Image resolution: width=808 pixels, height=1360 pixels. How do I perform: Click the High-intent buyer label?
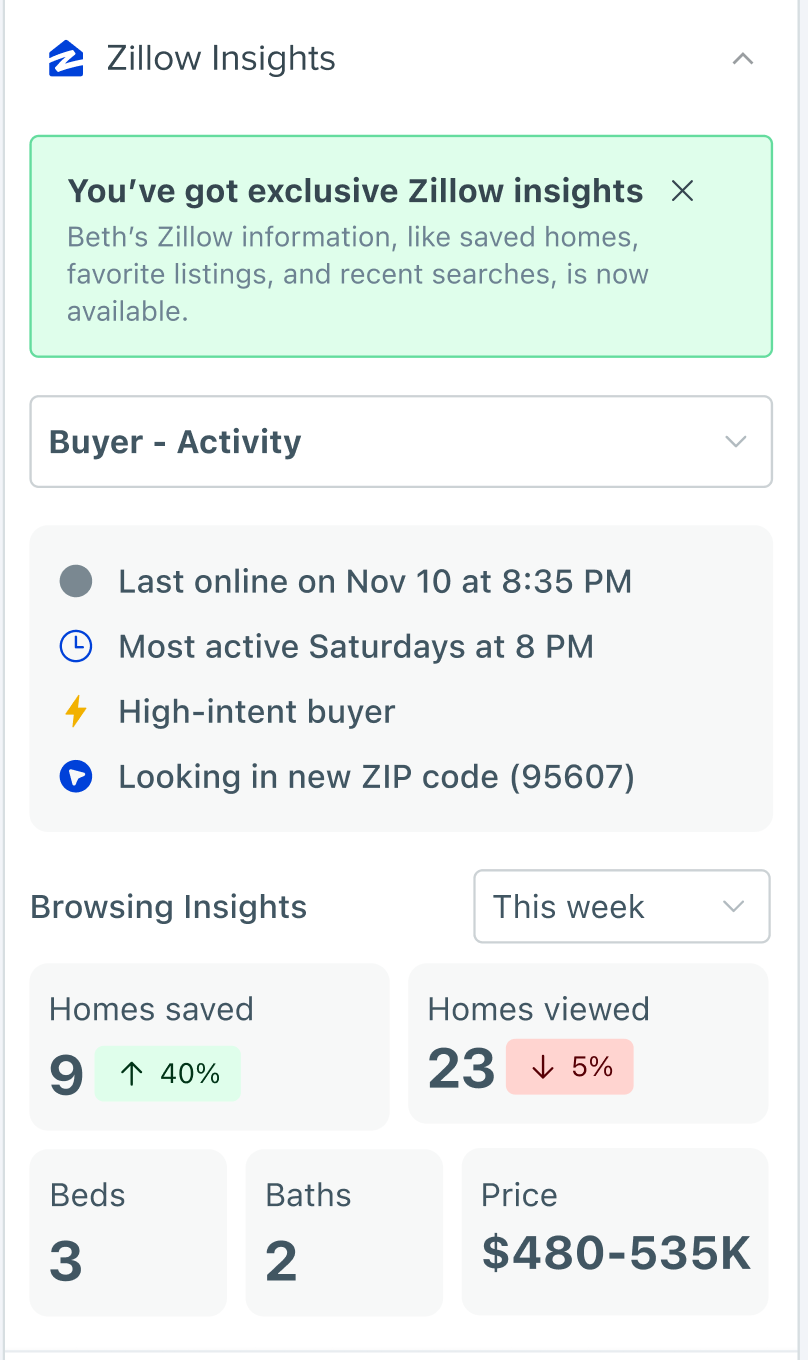pyautogui.click(x=257, y=712)
